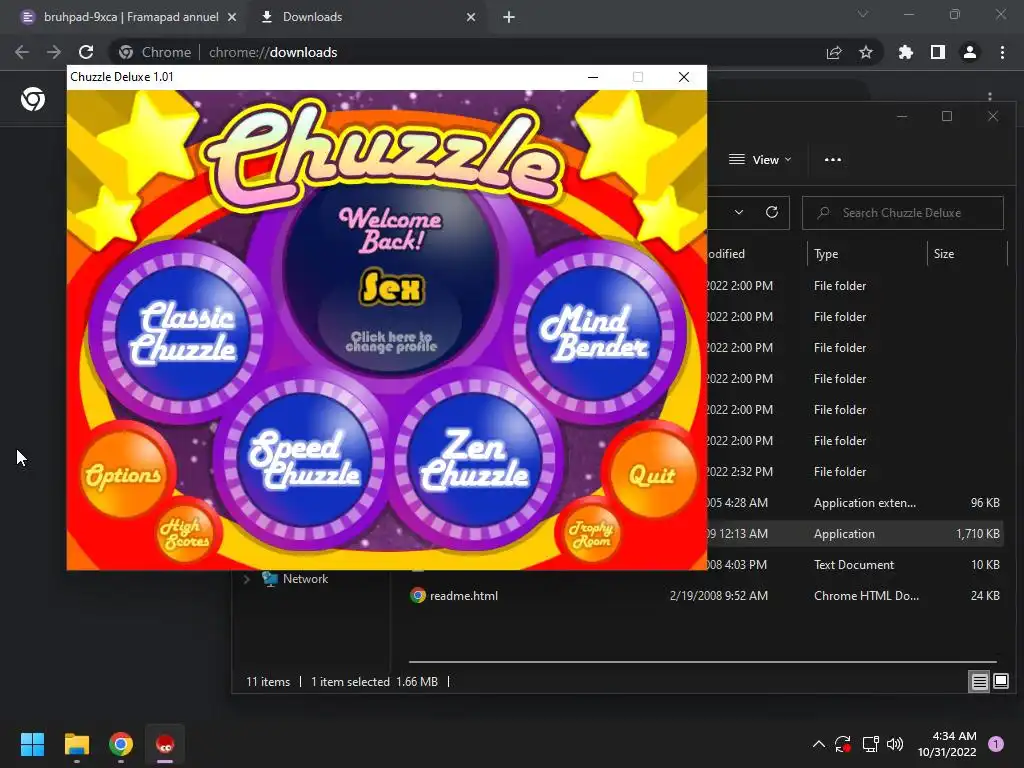The width and height of the screenshot is (1024, 768).
Task: Switch Explorer to details view layout
Action: tap(980, 682)
